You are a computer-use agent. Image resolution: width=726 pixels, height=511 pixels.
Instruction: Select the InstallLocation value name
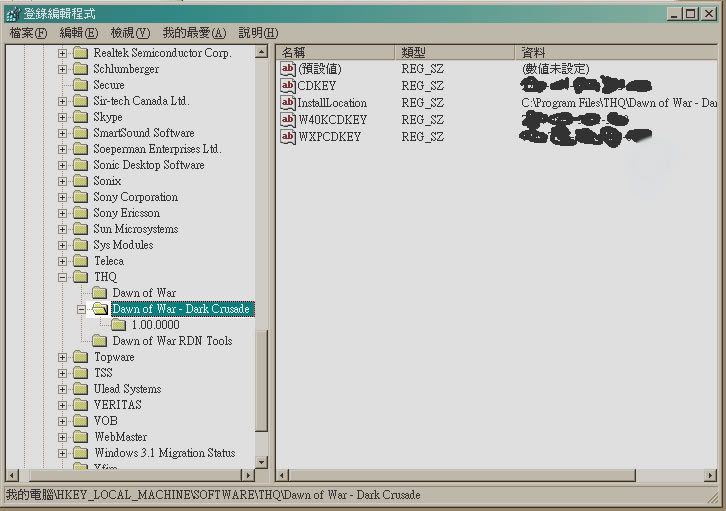(332, 103)
